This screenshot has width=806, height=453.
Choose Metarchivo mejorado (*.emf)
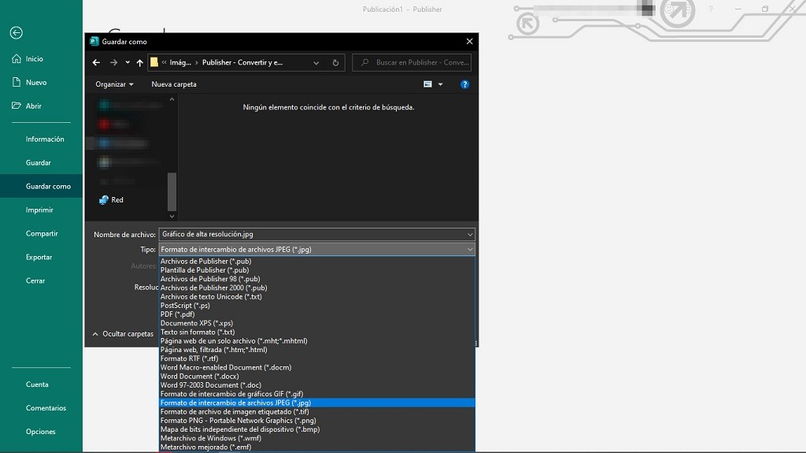pos(317,447)
